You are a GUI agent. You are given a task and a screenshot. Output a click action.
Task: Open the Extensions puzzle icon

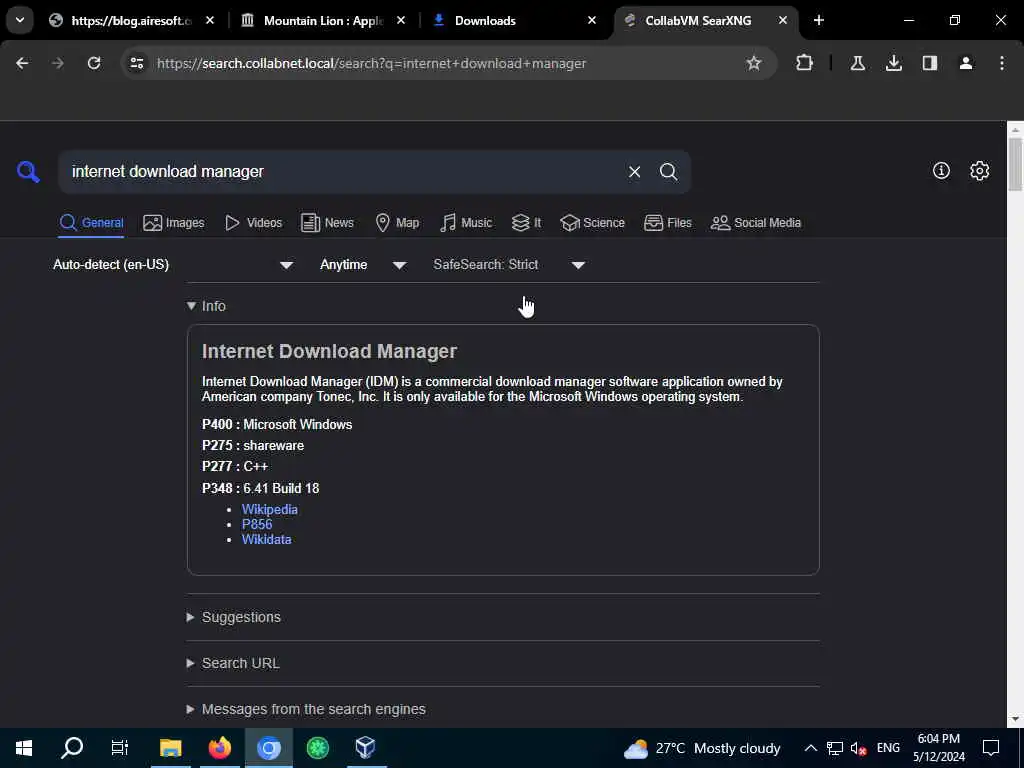click(x=805, y=63)
